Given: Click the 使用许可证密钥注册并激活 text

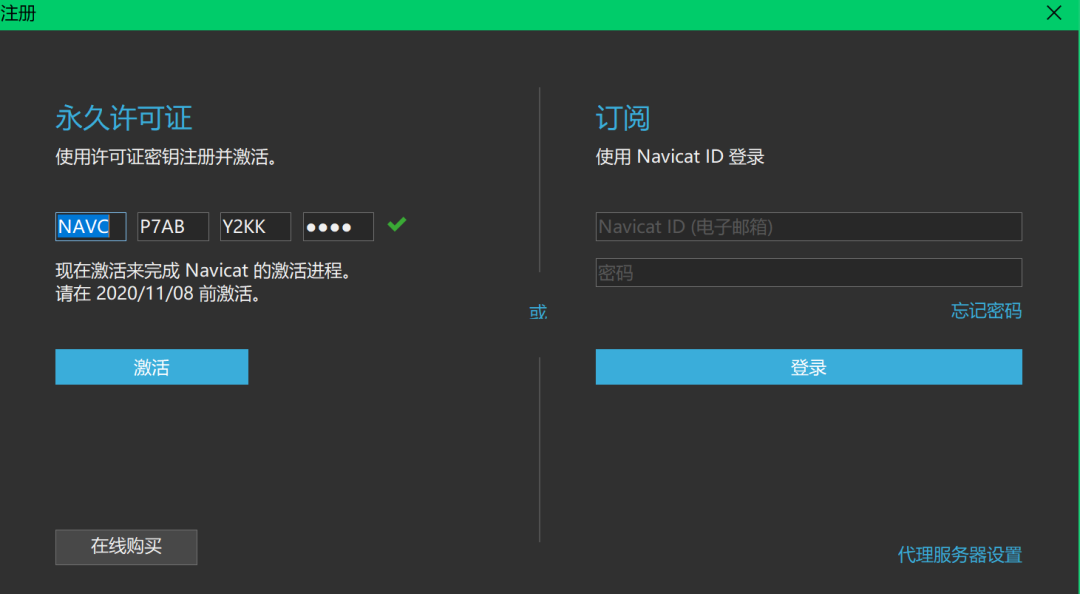Looking at the screenshot, I should [x=166, y=157].
